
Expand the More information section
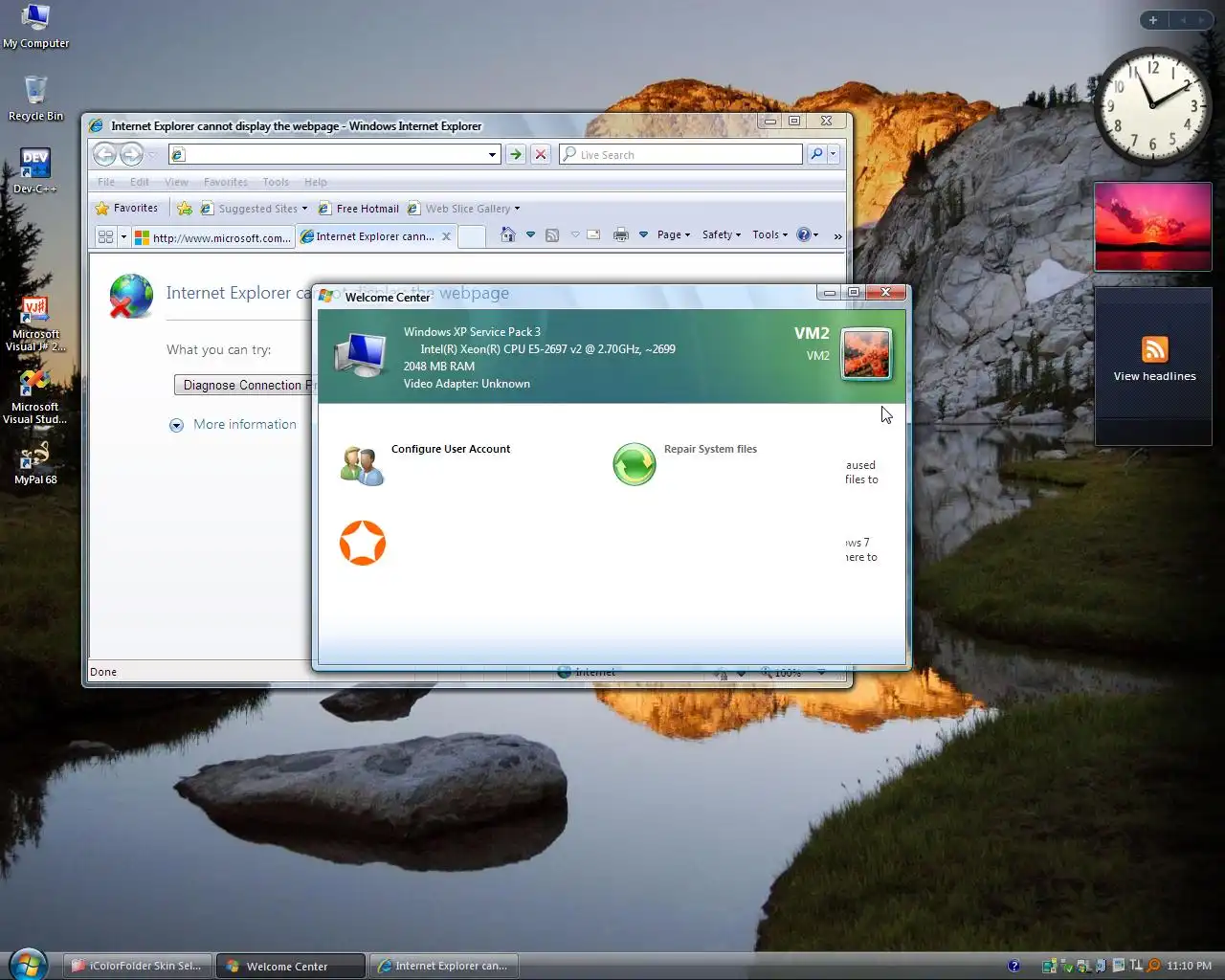pyautogui.click(x=233, y=424)
